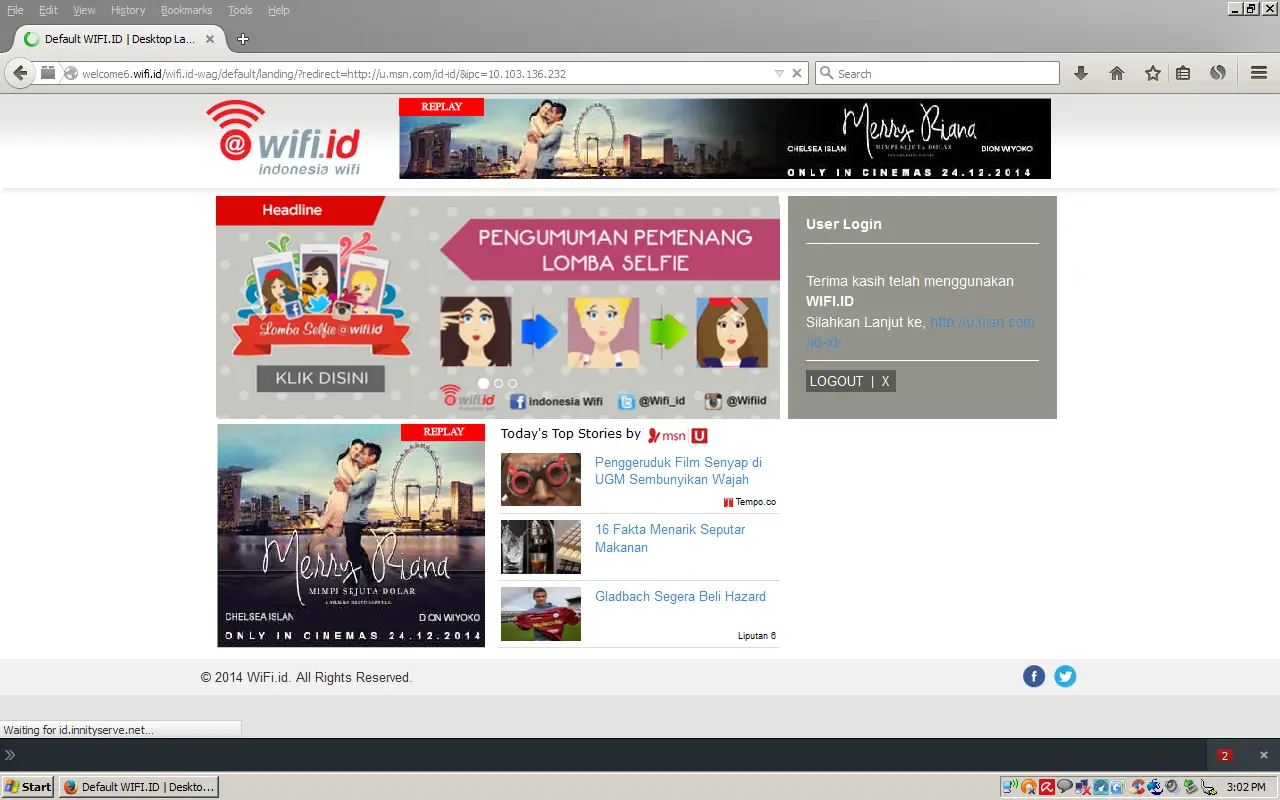
Task: Select the first carousel dot indicator
Action: [484, 383]
